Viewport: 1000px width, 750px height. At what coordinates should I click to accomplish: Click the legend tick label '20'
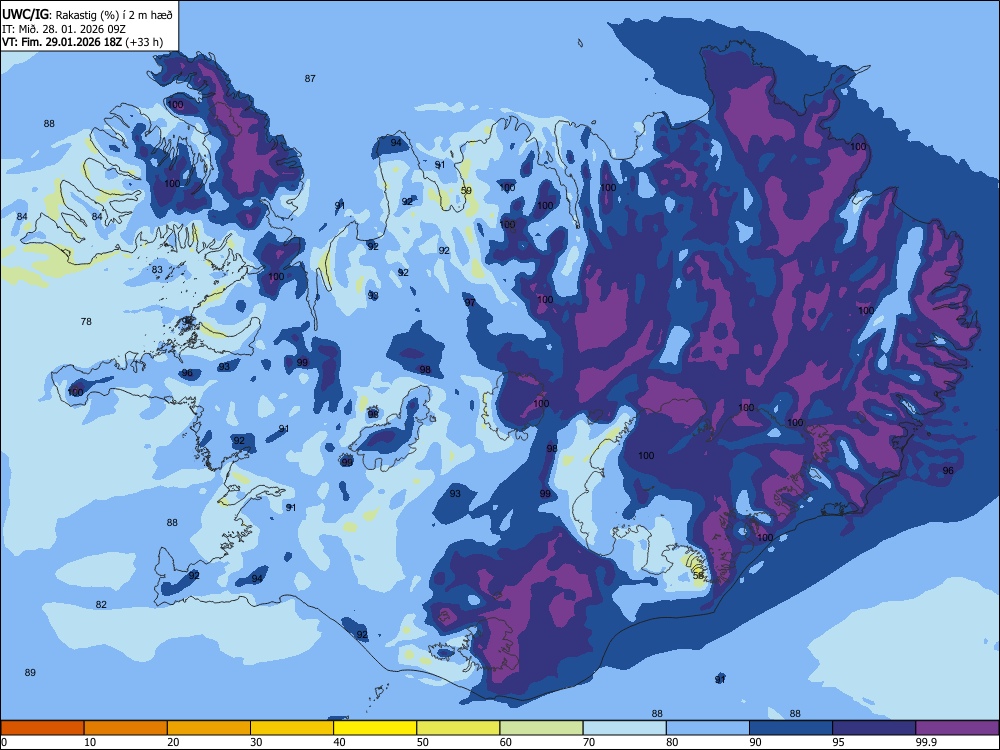coord(173,742)
